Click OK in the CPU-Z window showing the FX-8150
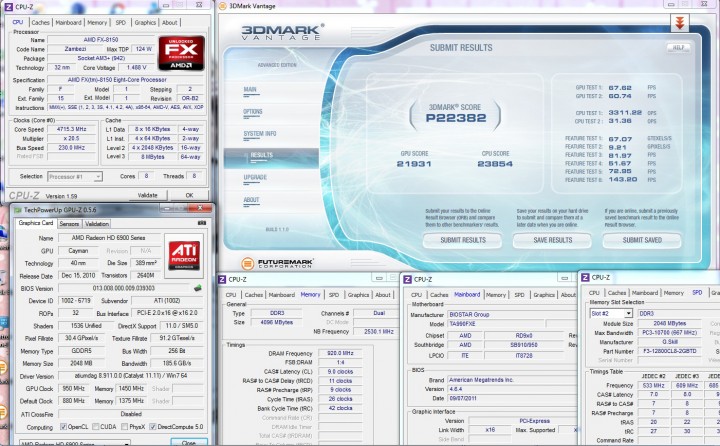This screenshot has width=720, height=446. 189,195
